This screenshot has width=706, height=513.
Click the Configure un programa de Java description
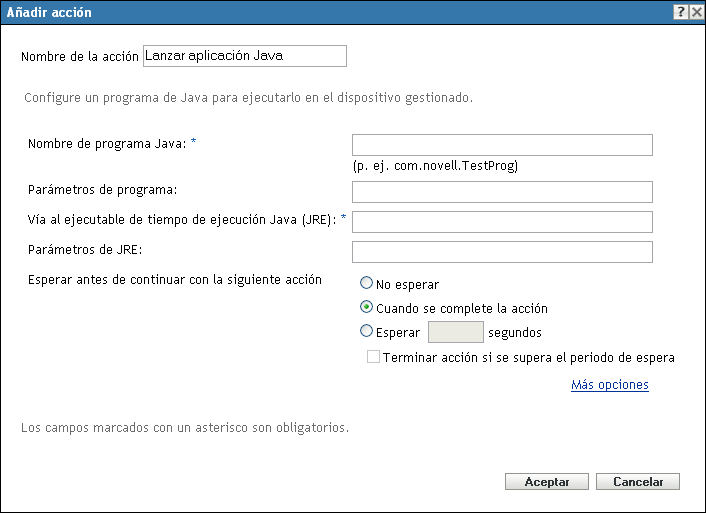246,99
